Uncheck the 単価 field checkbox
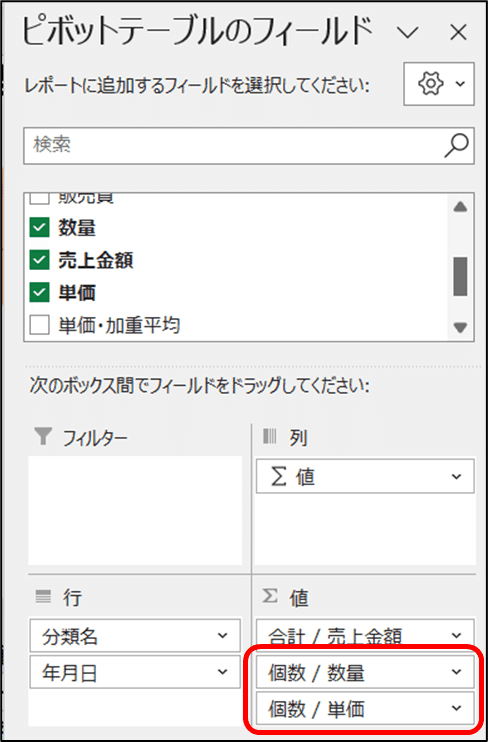Screen dimensions: 488x742 coord(39,293)
